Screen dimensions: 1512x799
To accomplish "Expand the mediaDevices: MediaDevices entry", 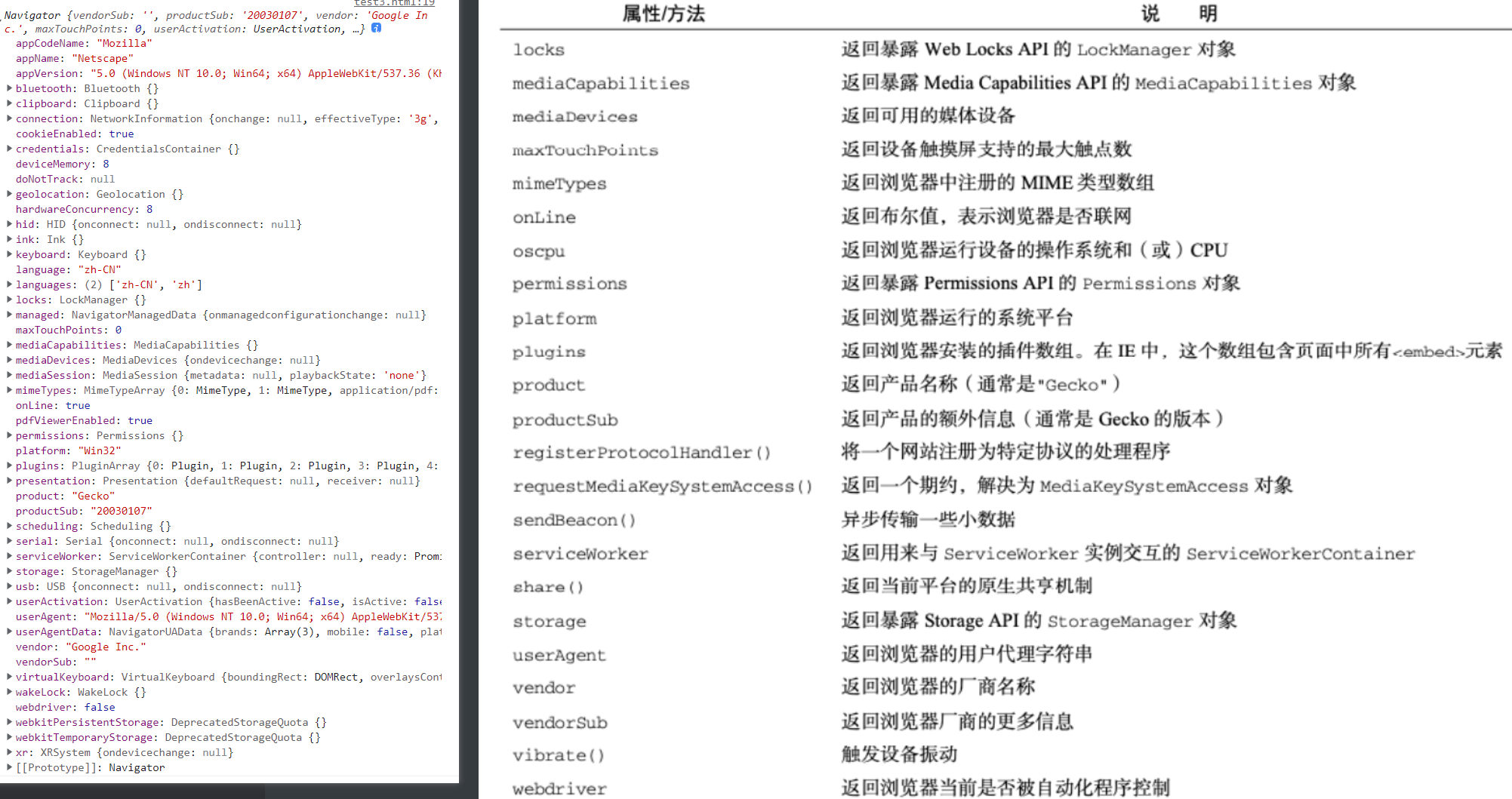I will coord(9,360).
